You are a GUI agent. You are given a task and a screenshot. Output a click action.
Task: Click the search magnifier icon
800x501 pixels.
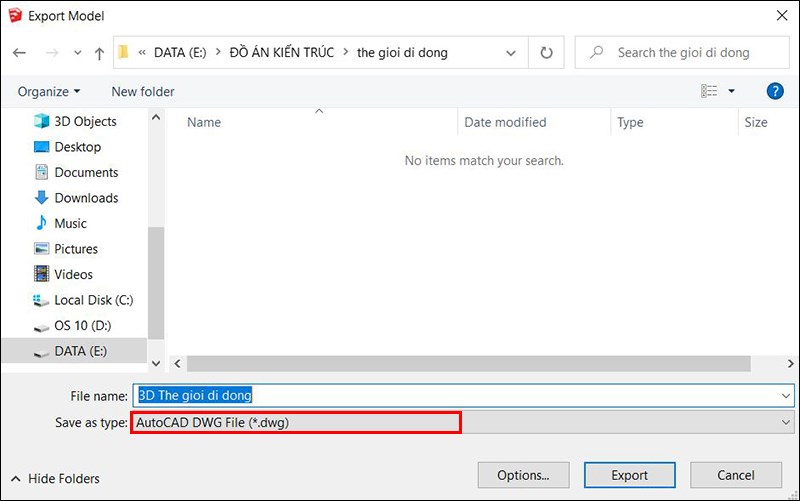pos(596,52)
